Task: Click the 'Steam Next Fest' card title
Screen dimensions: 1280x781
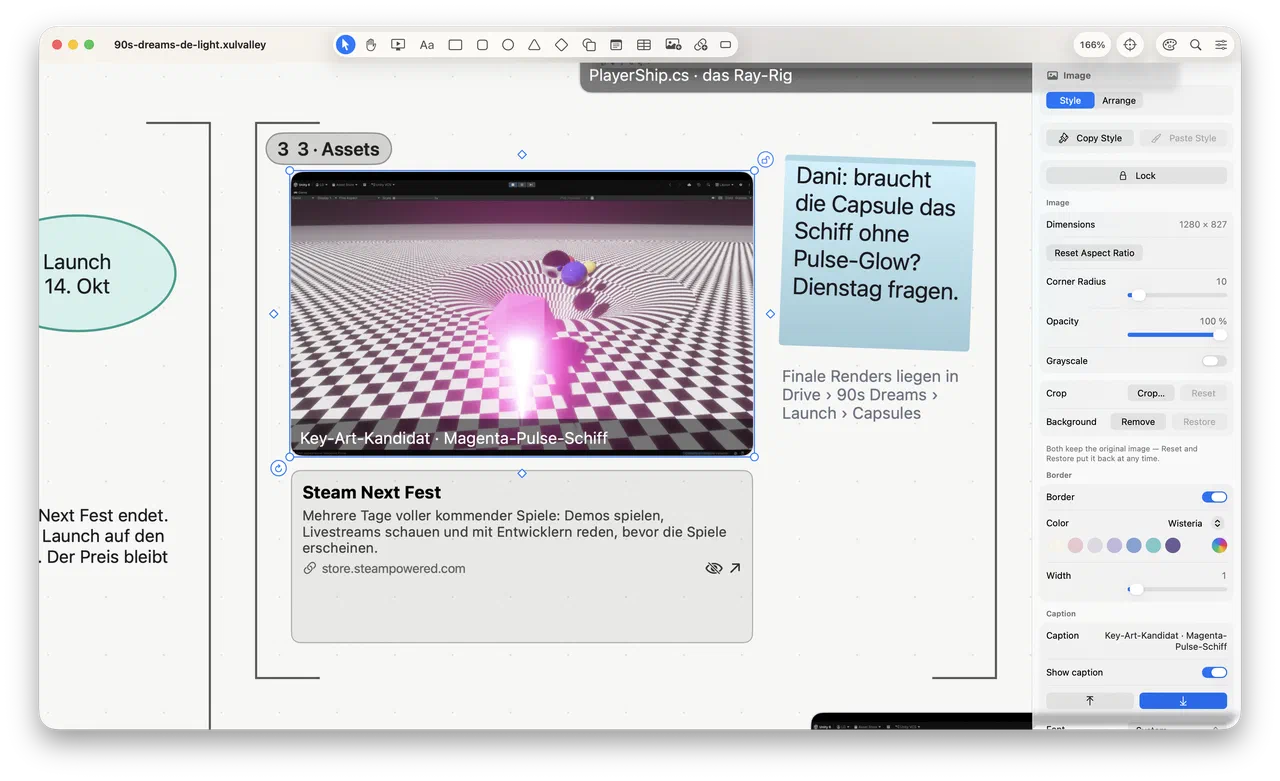Action: pyautogui.click(x=372, y=492)
